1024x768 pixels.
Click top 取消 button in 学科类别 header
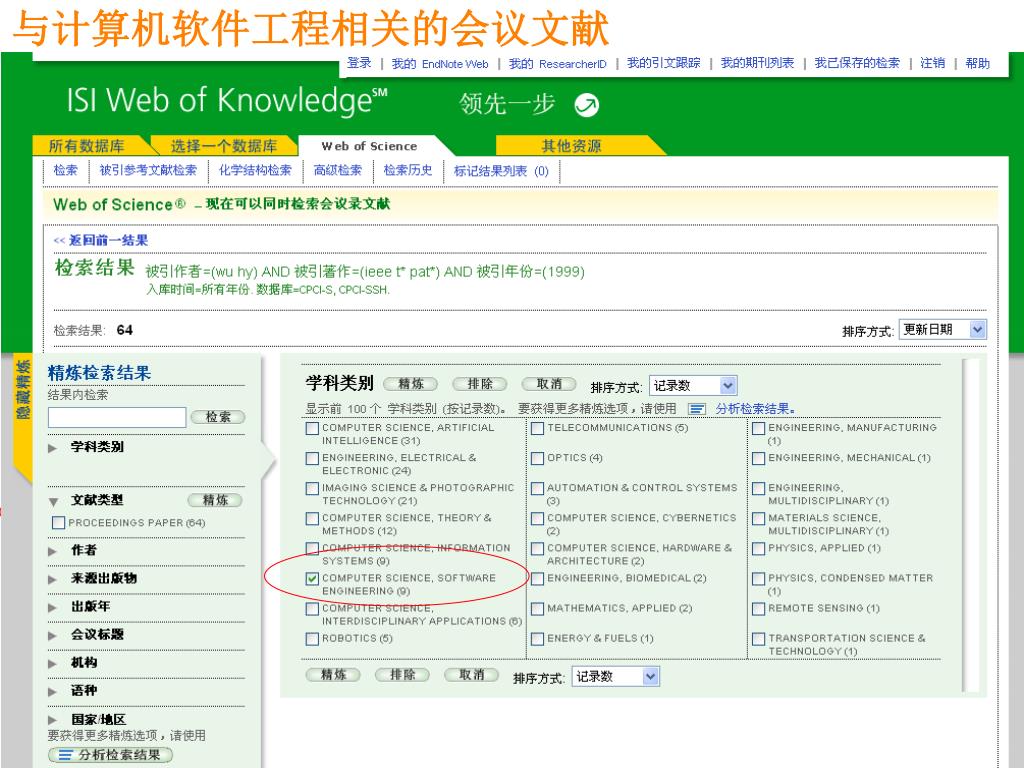(x=549, y=384)
